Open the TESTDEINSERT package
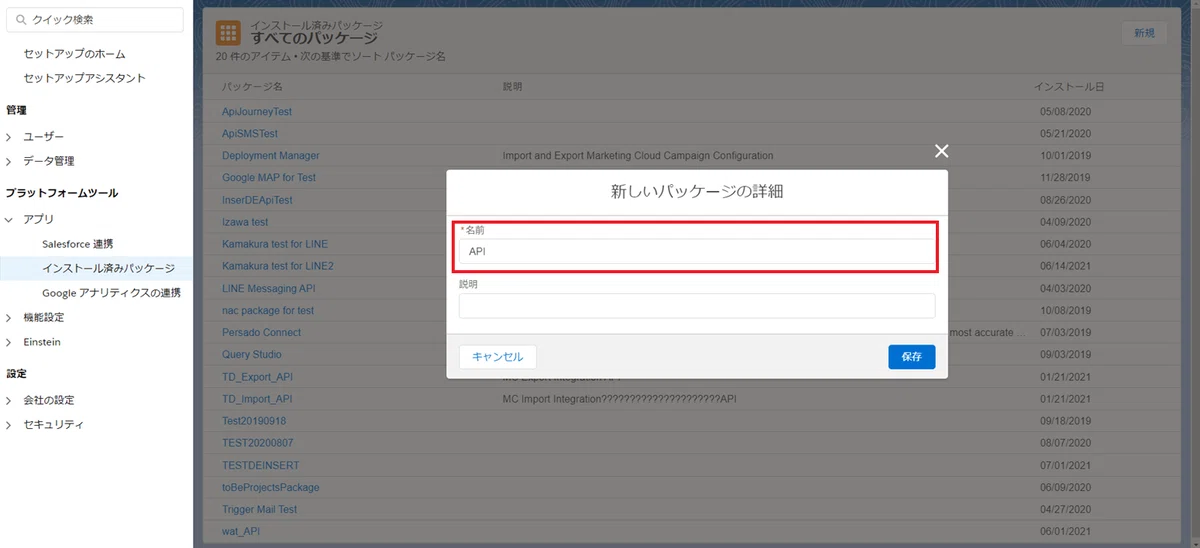The width and height of the screenshot is (1200, 548). [260, 465]
